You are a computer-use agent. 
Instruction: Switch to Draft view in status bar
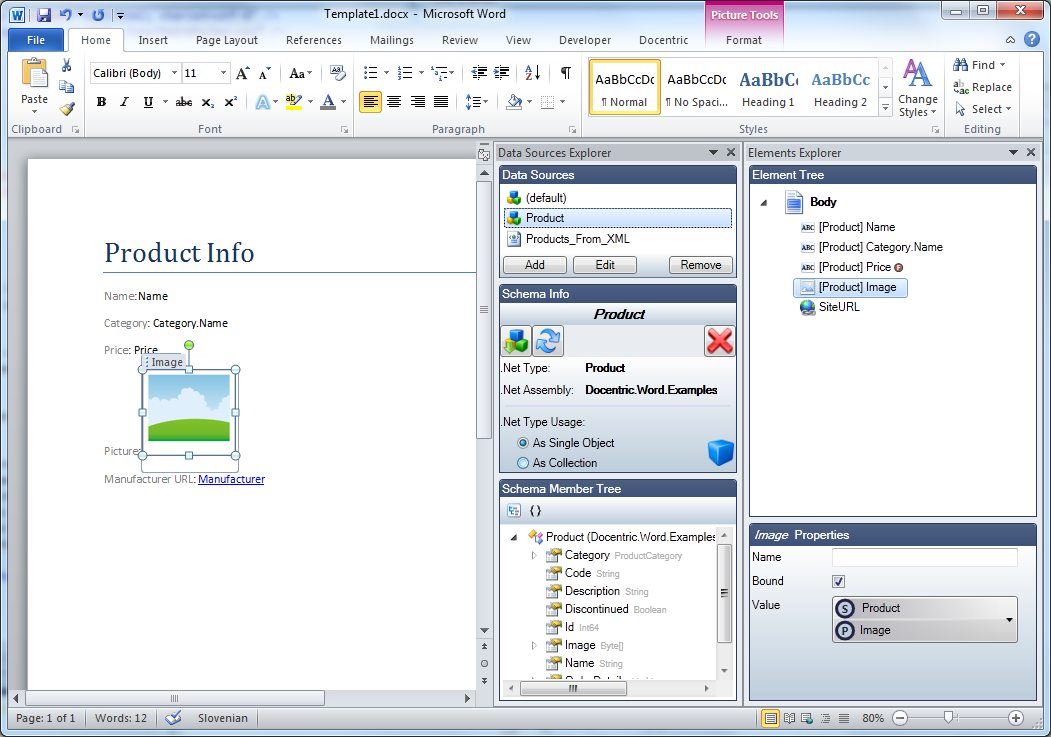(844, 718)
